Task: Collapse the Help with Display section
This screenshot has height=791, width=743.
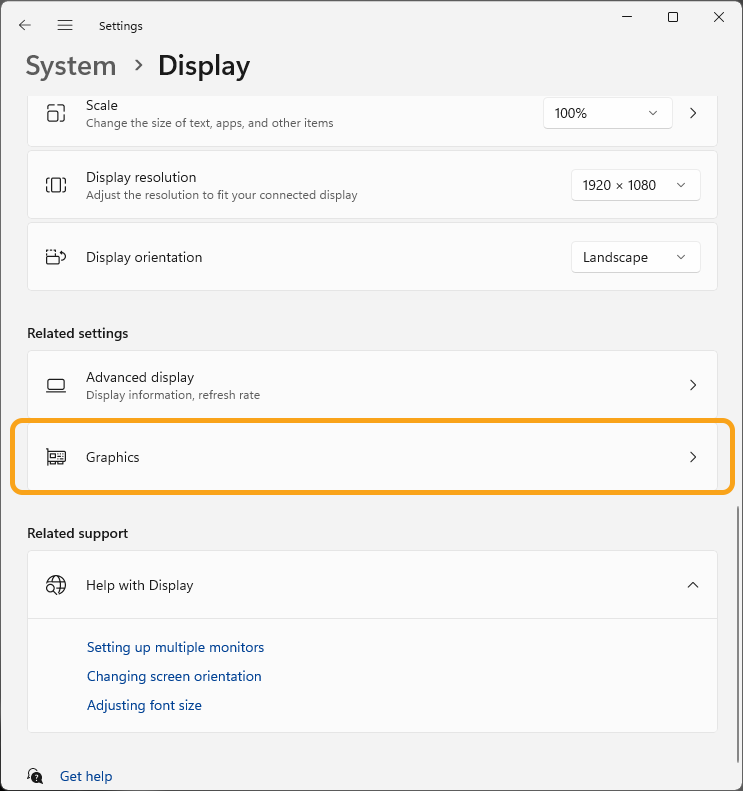Action: click(x=693, y=585)
